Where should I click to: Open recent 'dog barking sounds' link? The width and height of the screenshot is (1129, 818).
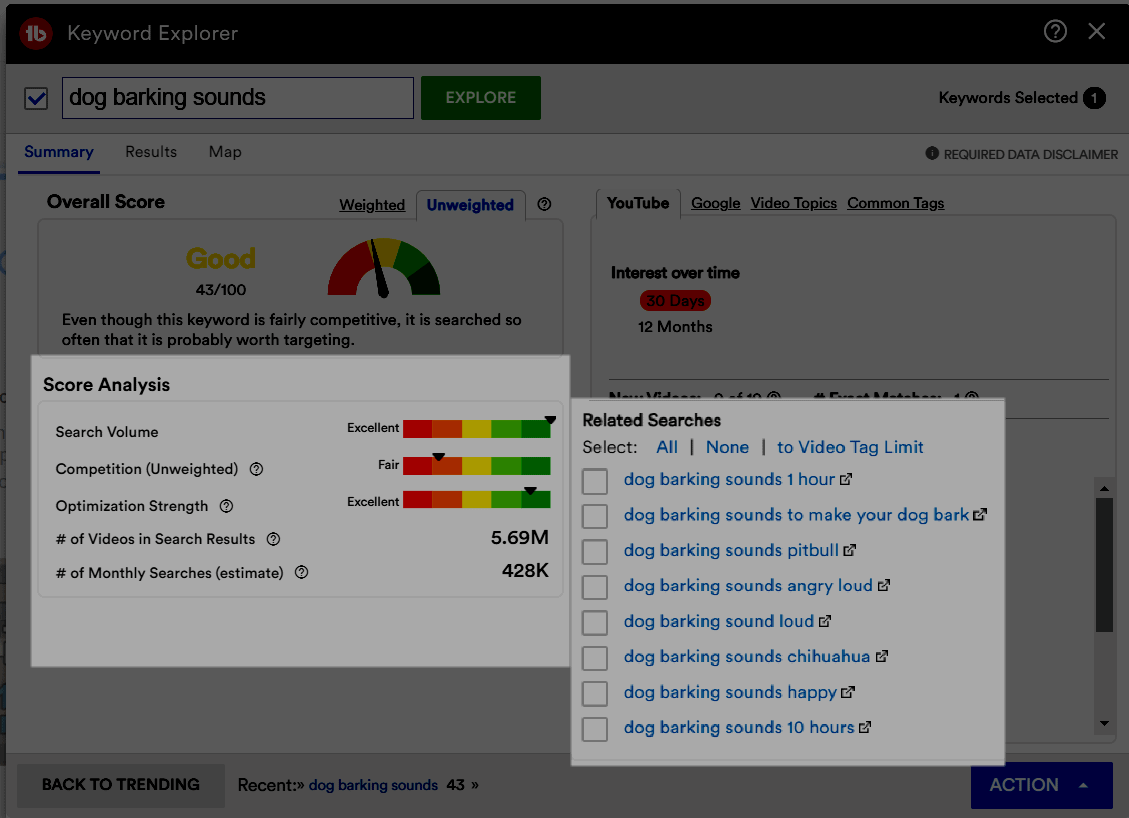click(x=373, y=785)
